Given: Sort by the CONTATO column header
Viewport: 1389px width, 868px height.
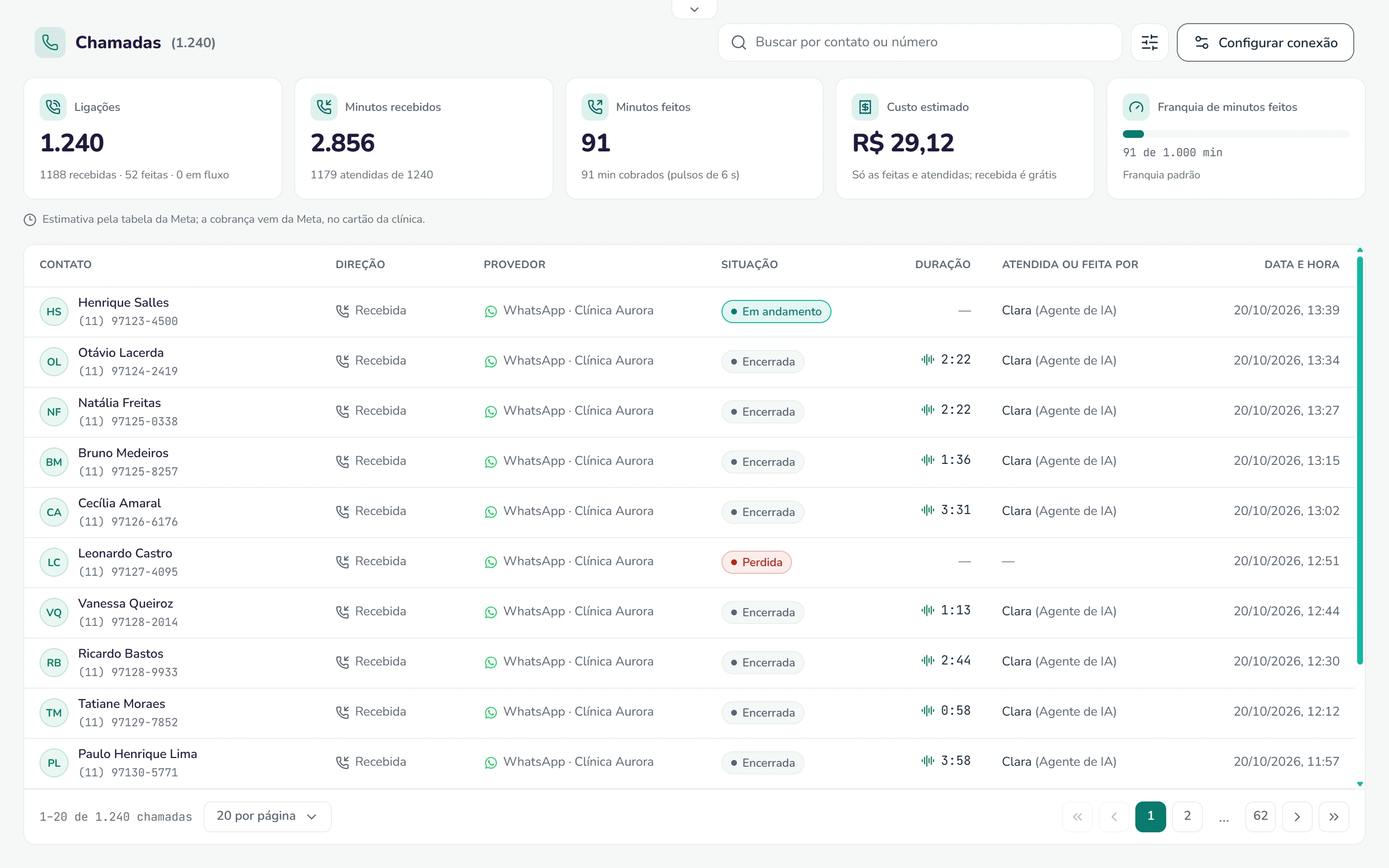Looking at the screenshot, I should tap(66, 265).
